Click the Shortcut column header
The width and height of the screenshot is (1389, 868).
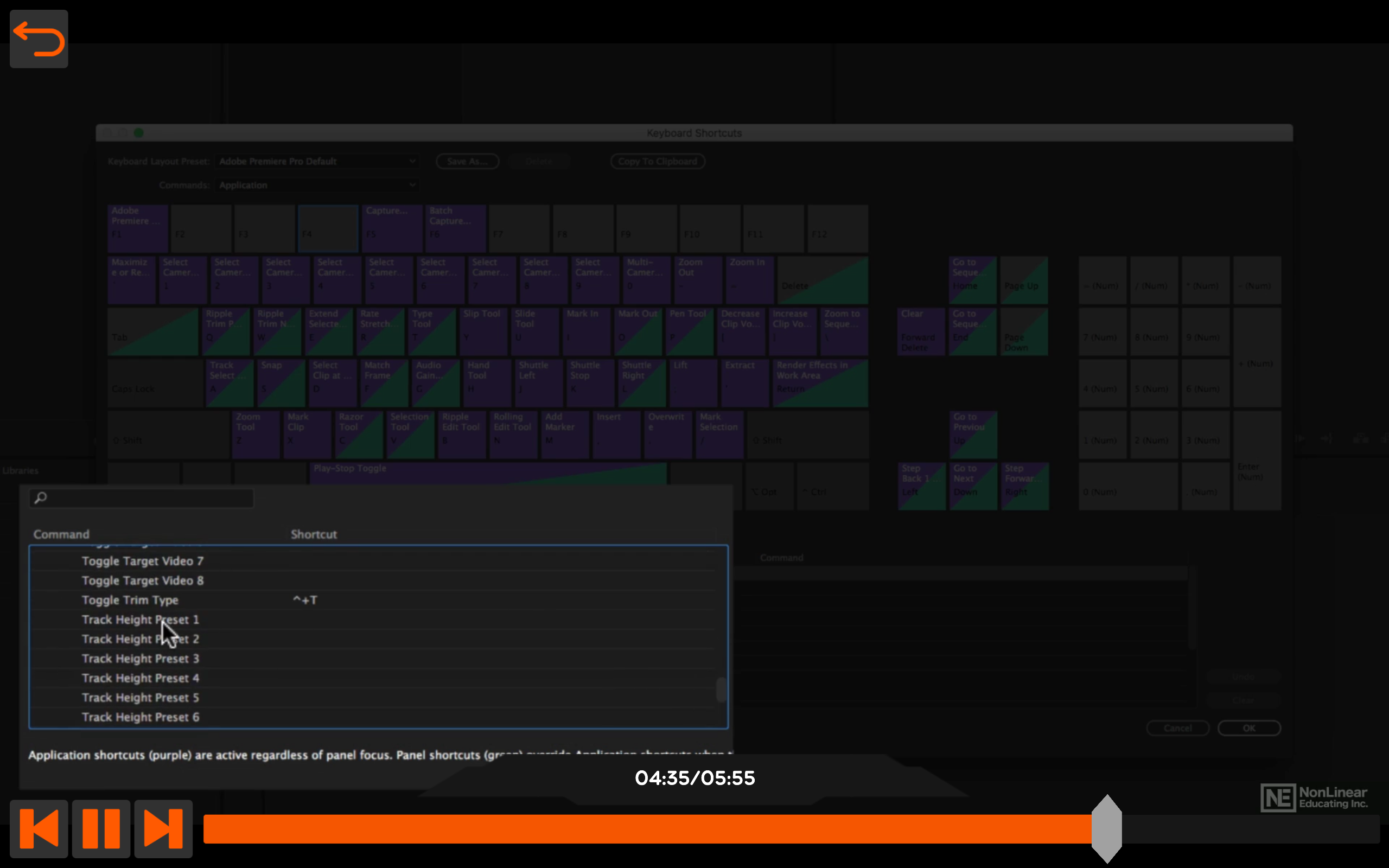[x=314, y=534]
